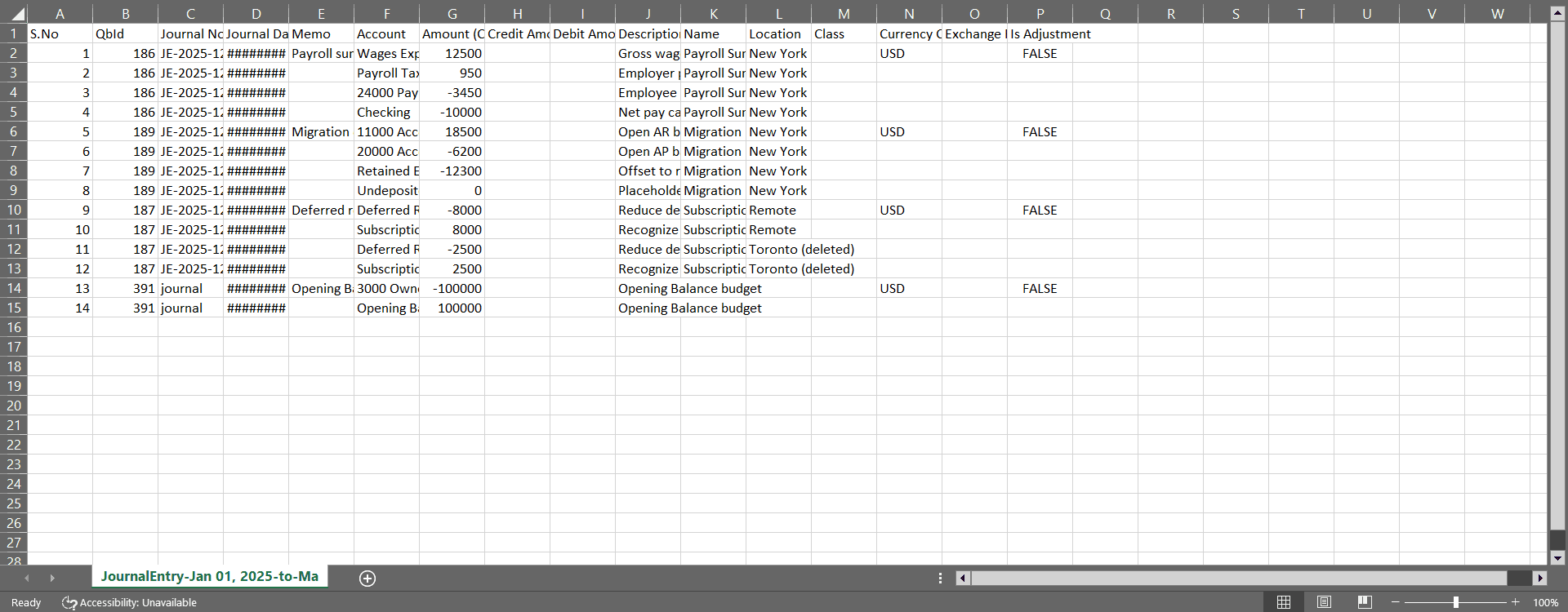Click the horizontal scrollbar right arrow
The width and height of the screenshot is (1568, 612).
[1540, 578]
